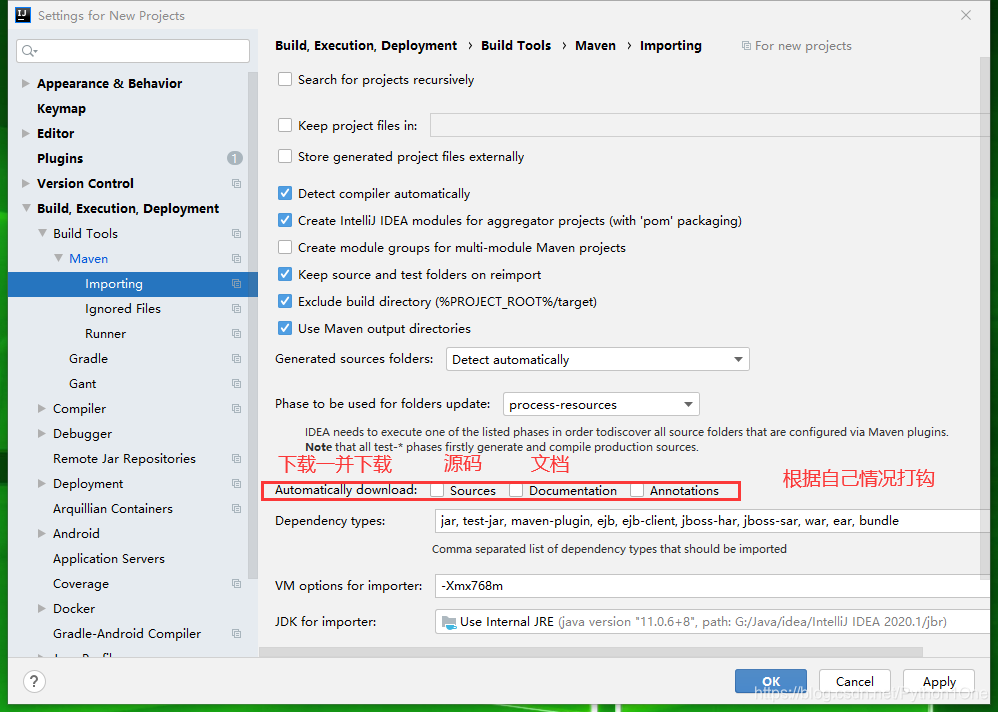998x712 pixels.
Task: Open the 'Phase to be used for folders update' dropdown
Action: (x=601, y=404)
